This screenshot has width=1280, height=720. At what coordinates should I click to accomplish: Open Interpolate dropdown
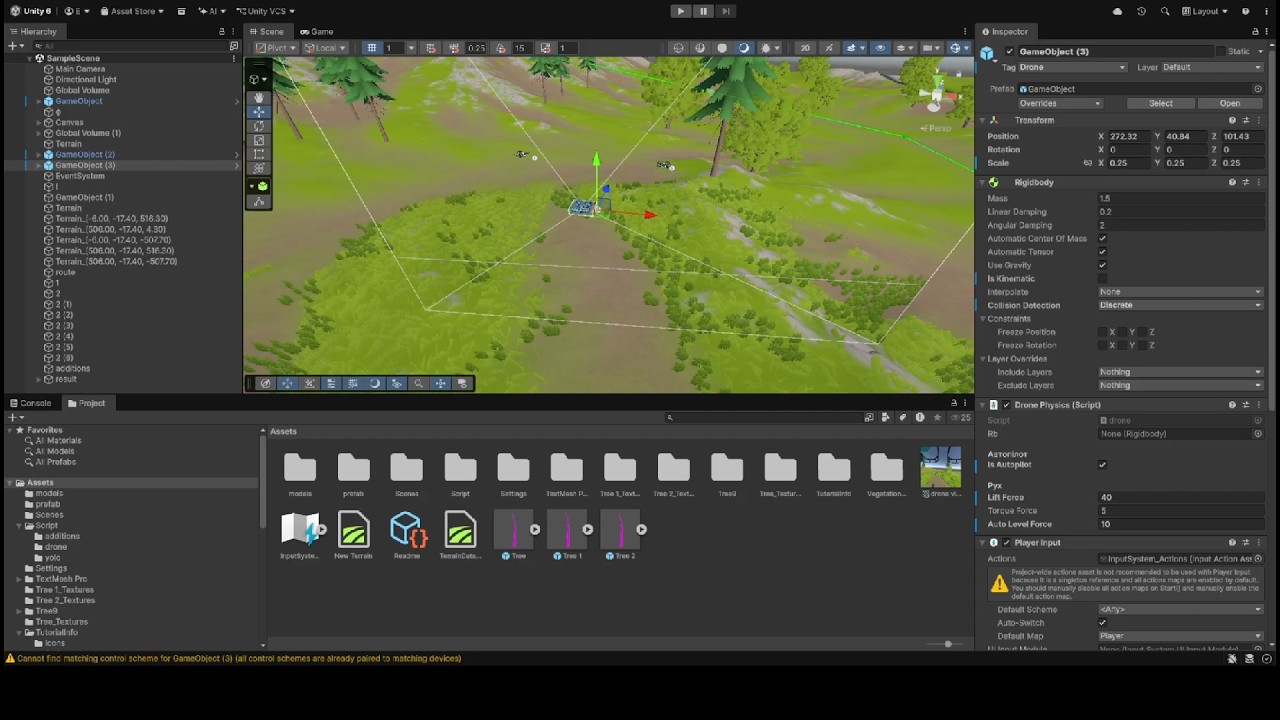[1180, 292]
